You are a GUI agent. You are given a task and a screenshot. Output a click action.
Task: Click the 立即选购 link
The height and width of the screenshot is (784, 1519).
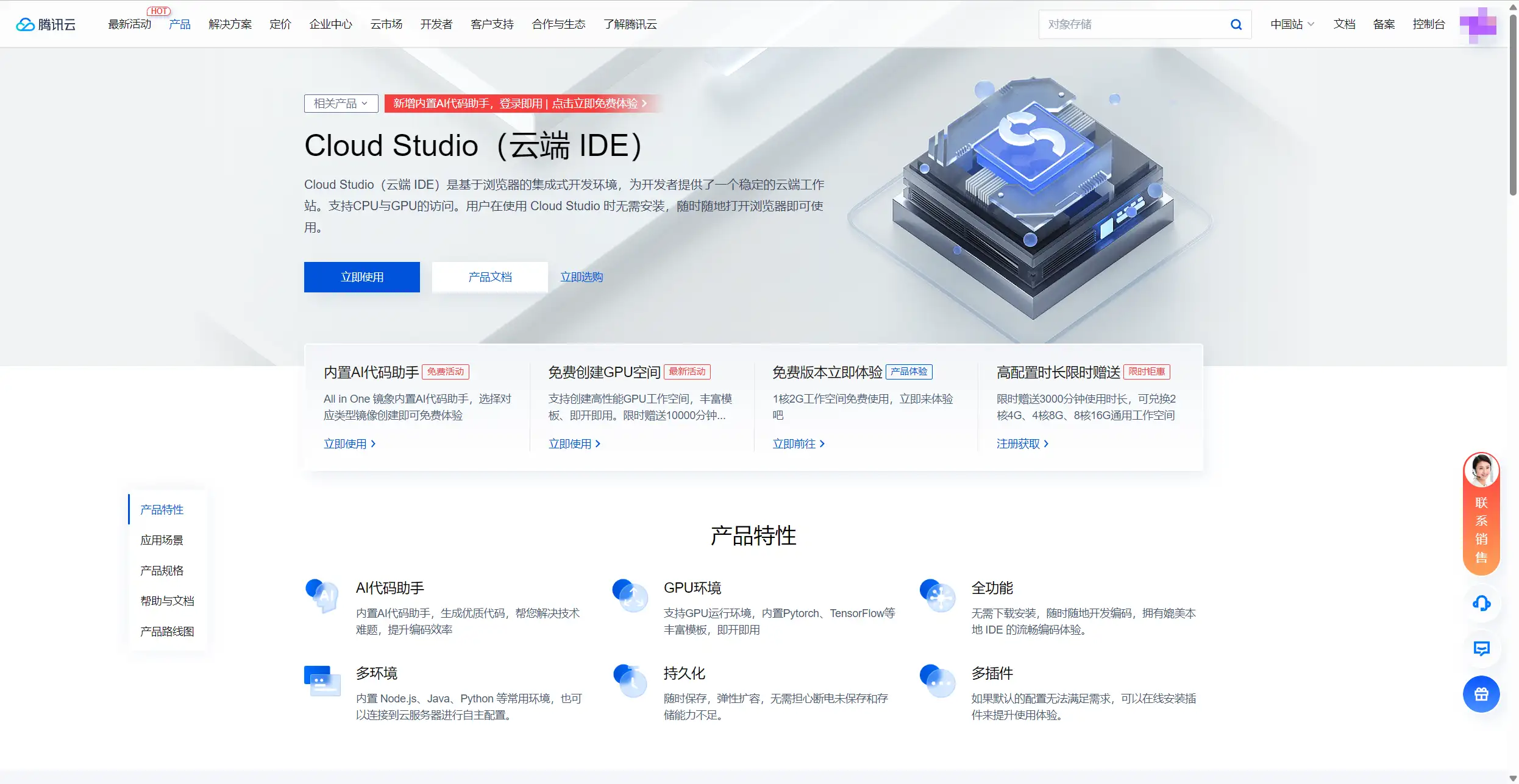pyautogui.click(x=582, y=277)
